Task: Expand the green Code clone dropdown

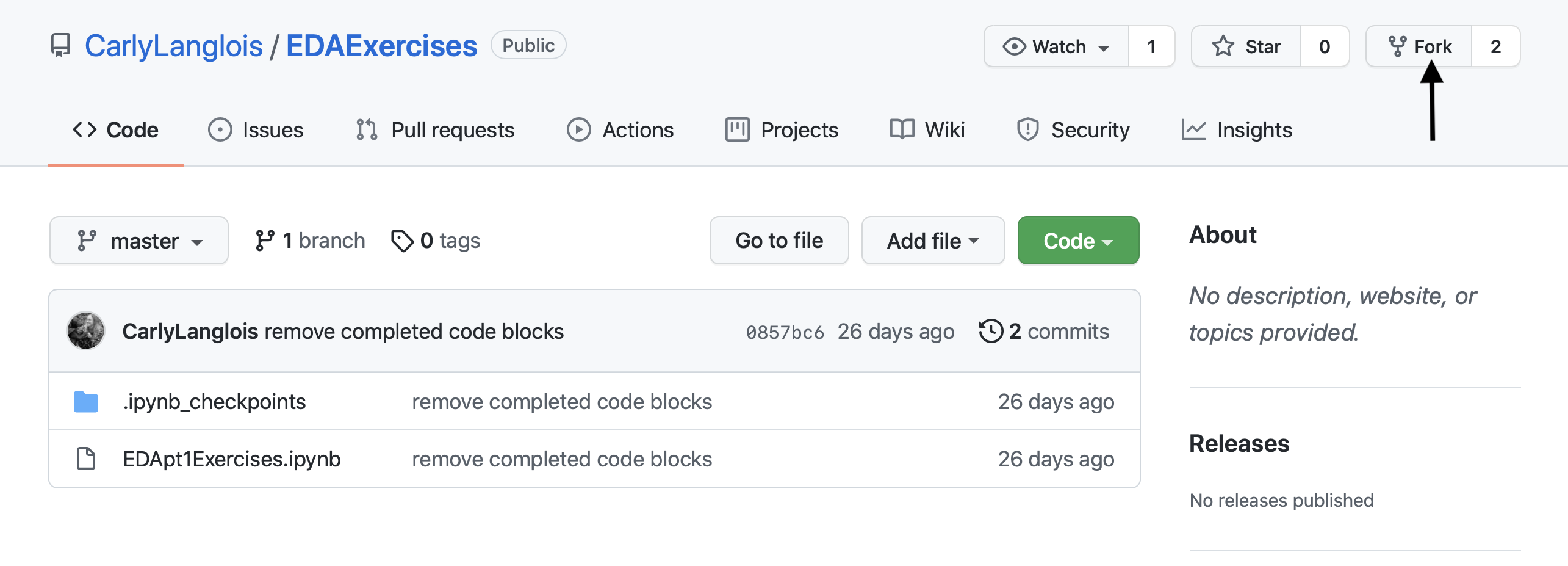Action: pos(1077,241)
